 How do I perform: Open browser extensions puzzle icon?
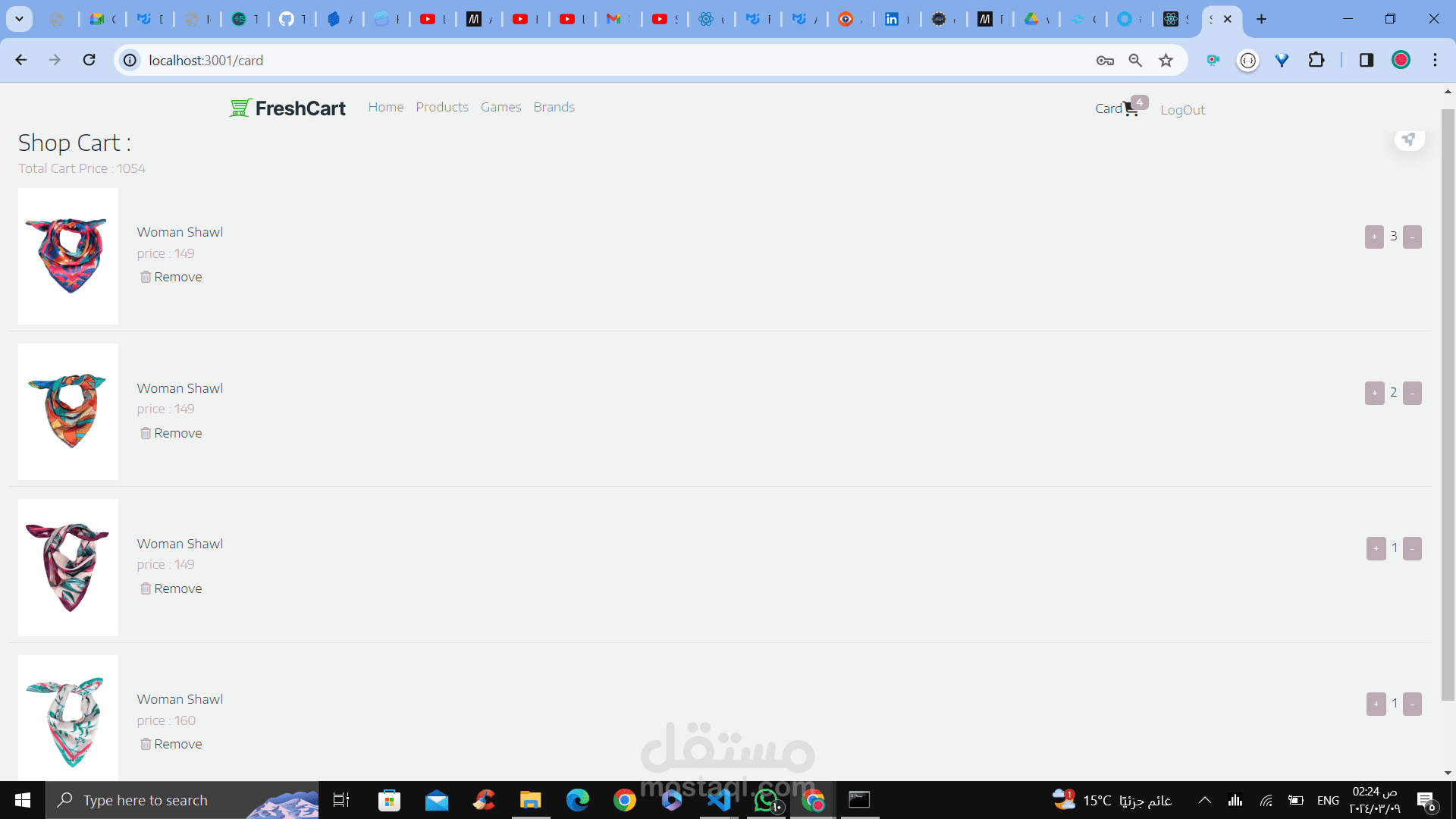[1316, 61]
